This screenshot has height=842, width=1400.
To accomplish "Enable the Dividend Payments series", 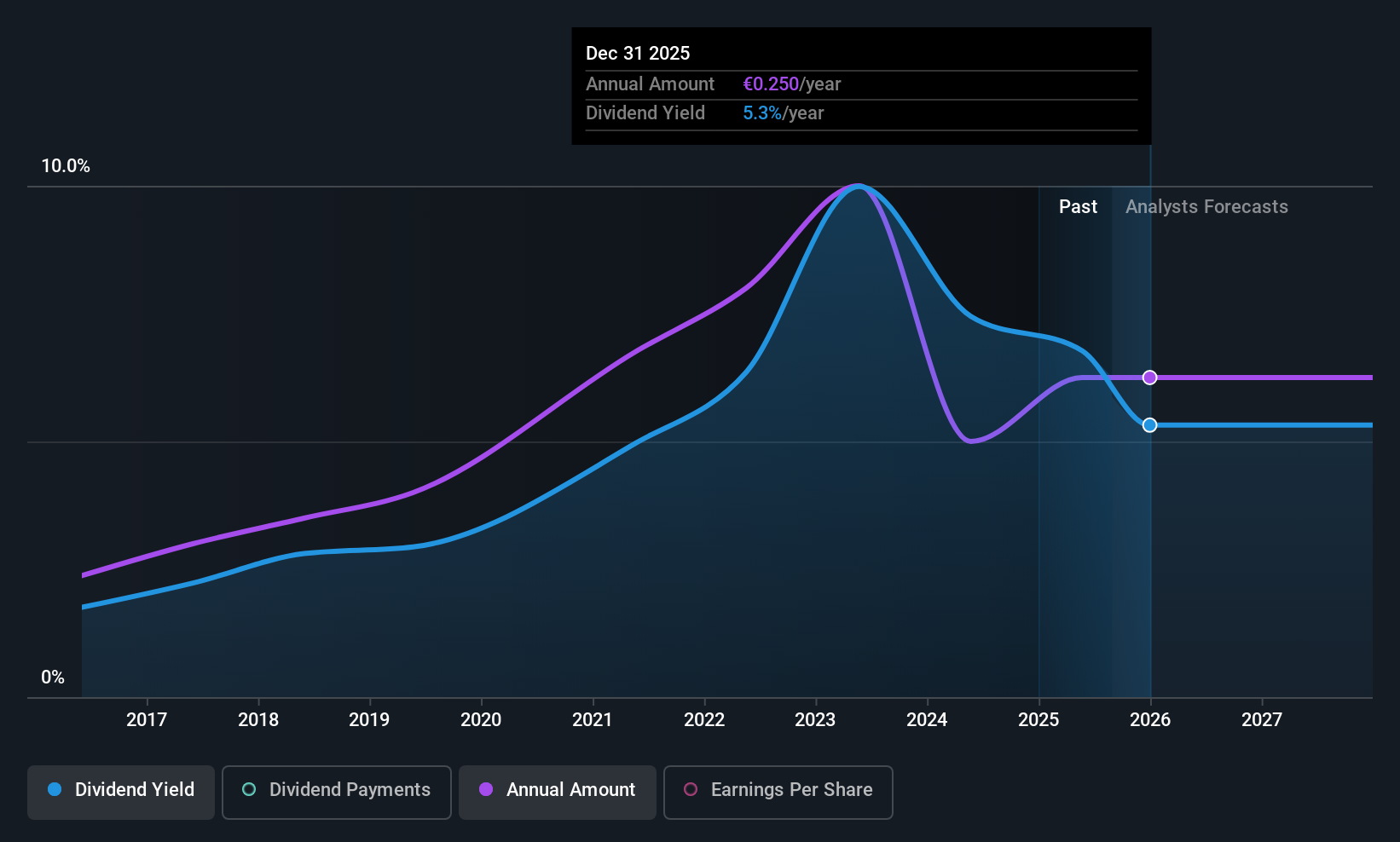I will click(x=337, y=793).
